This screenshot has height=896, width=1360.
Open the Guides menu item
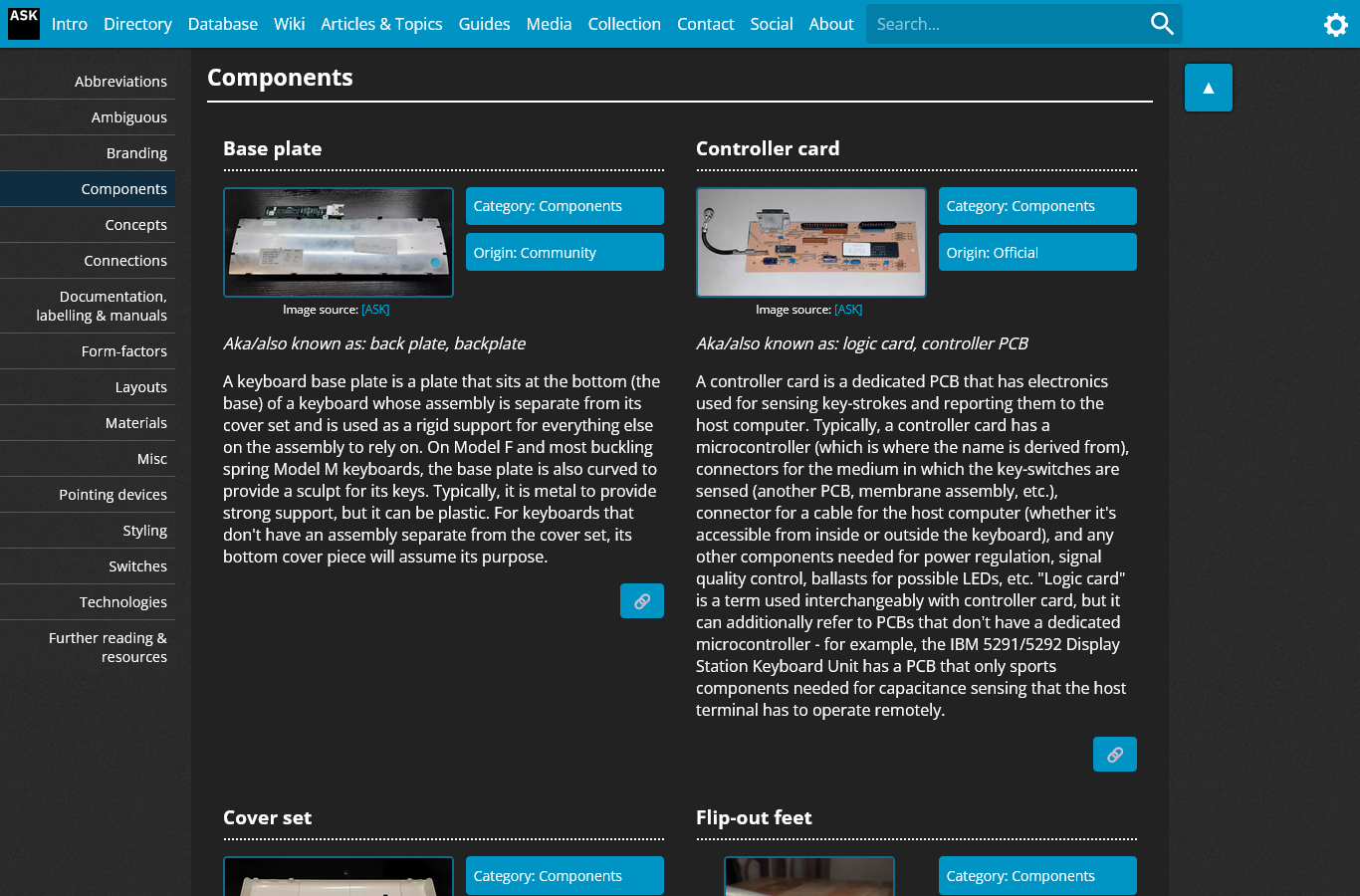(x=485, y=24)
